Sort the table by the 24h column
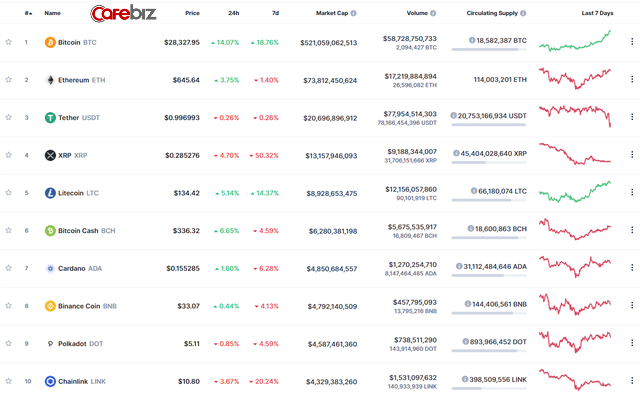Image resolution: width=640 pixels, height=396 pixels. (233, 13)
